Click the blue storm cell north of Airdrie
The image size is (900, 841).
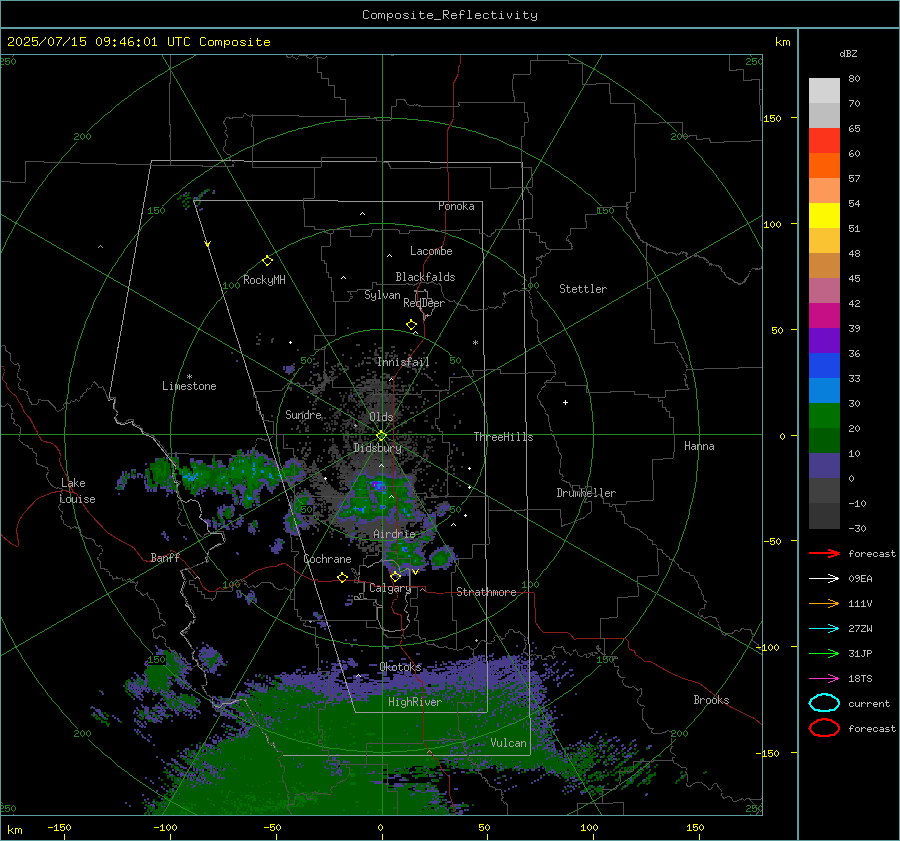(378, 486)
